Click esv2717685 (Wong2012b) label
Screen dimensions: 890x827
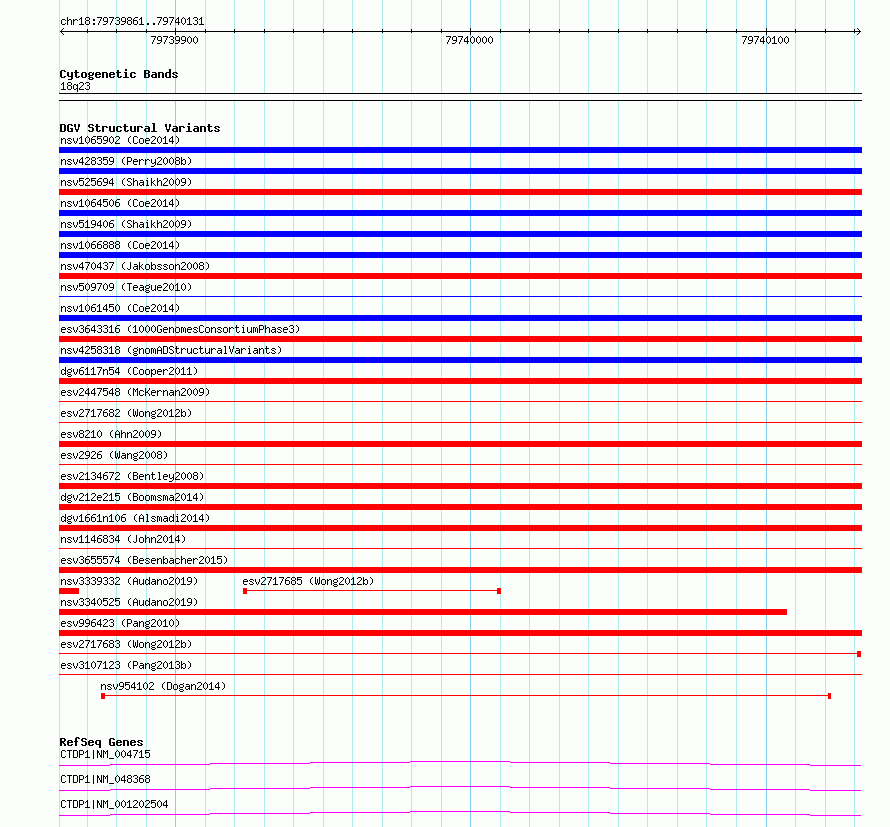click(x=308, y=581)
